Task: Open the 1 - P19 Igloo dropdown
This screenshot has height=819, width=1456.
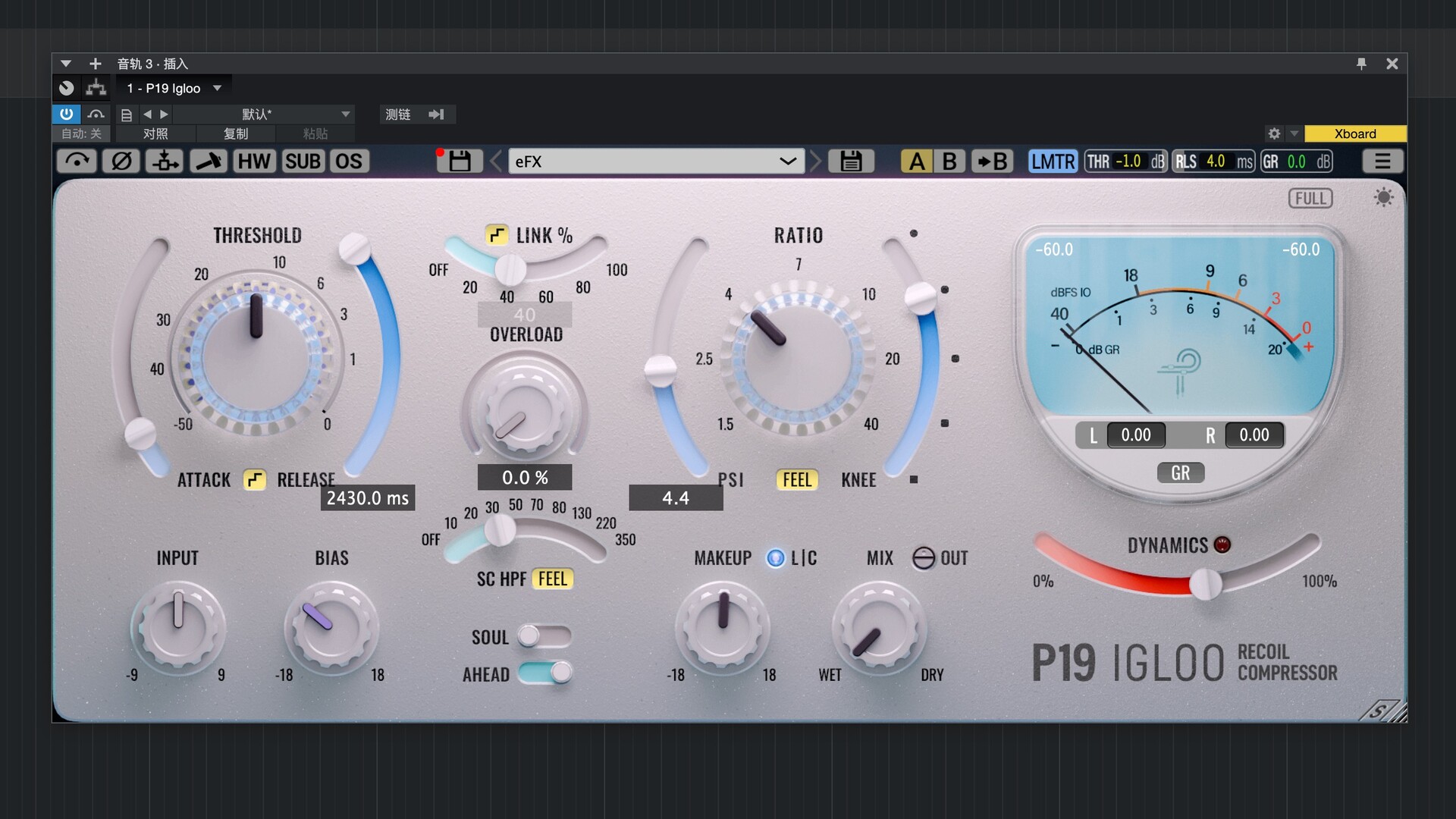Action: [x=174, y=88]
